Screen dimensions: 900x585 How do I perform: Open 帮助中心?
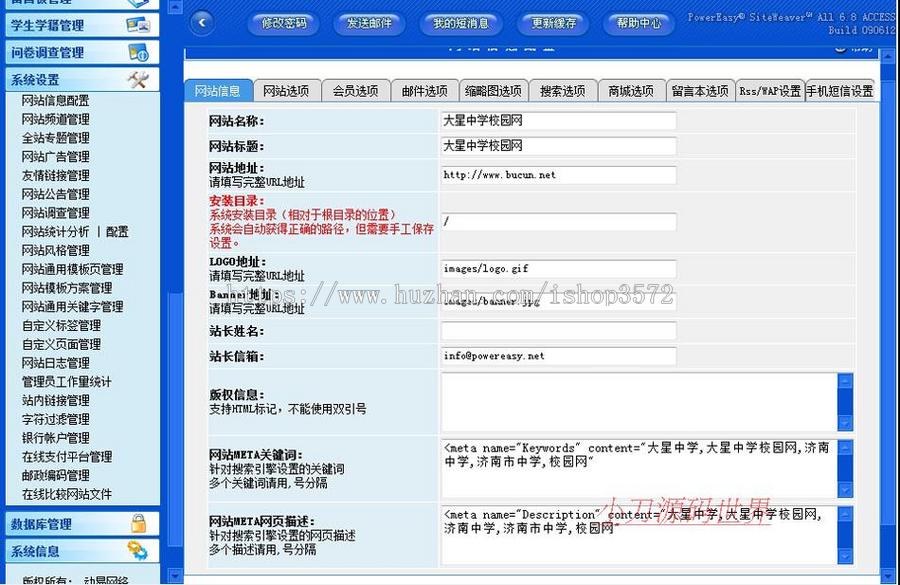pos(639,24)
